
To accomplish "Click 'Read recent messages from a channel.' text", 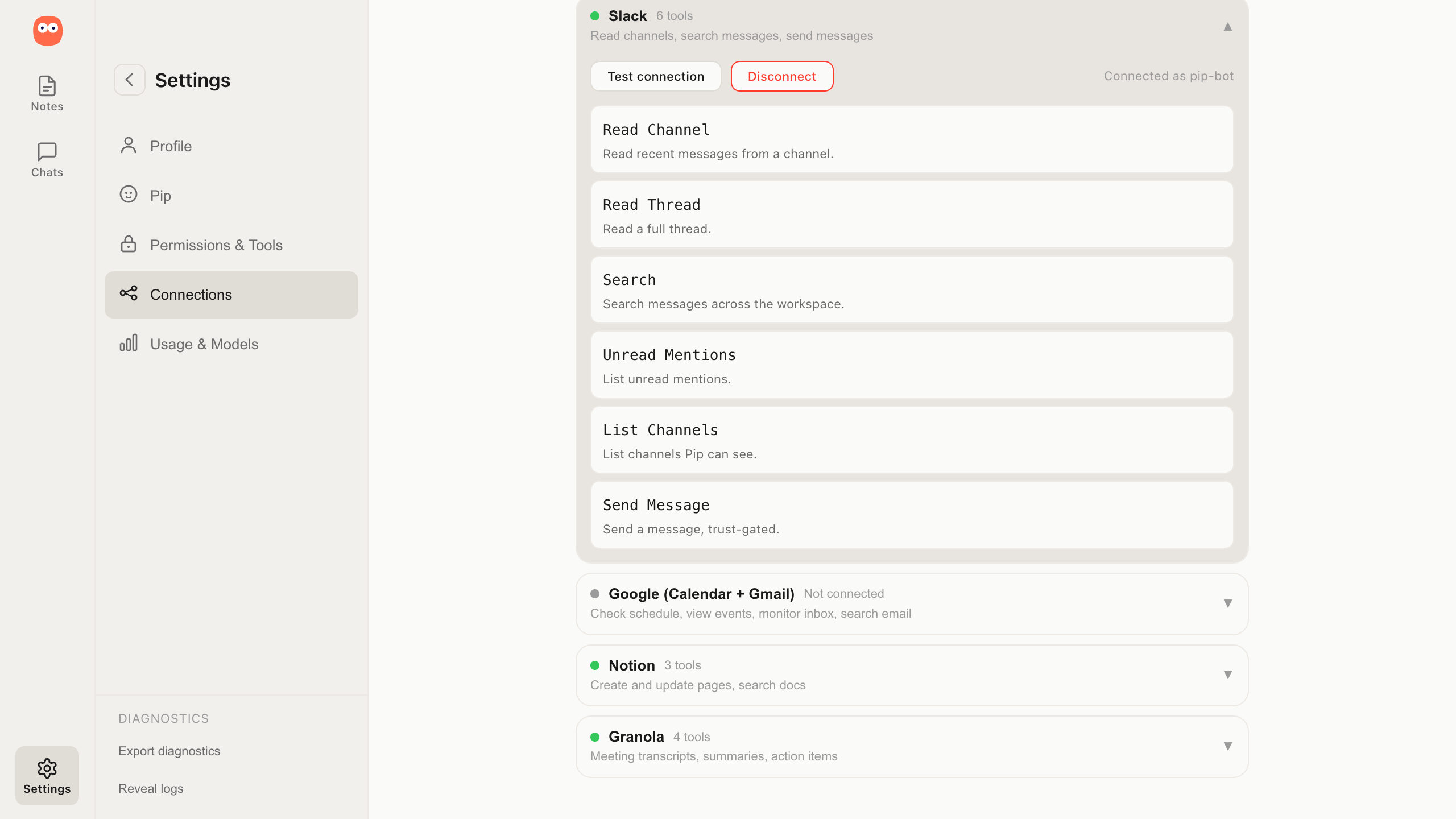I will [718, 154].
